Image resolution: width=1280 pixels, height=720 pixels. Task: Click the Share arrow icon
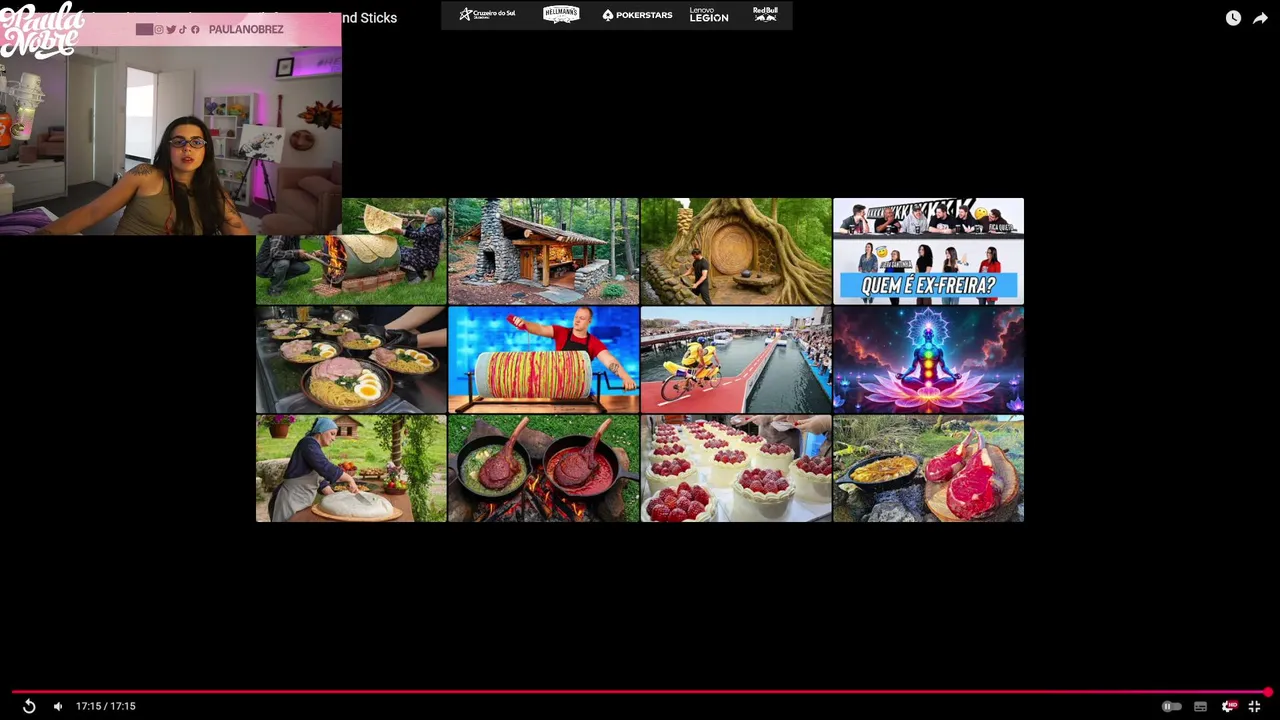[x=1260, y=18]
